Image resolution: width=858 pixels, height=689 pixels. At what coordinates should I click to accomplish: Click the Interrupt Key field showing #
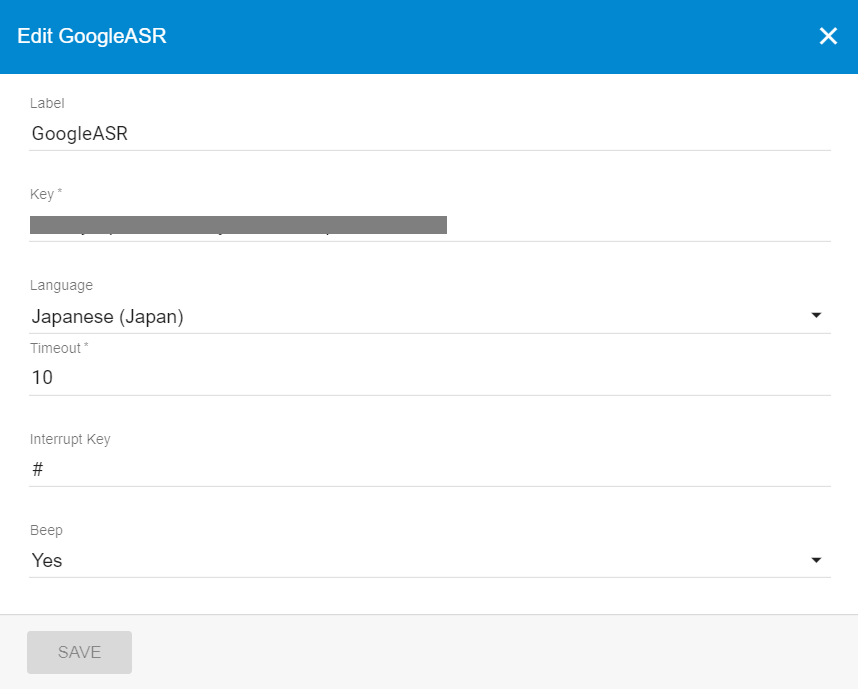pyautogui.click(x=430, y=469)
